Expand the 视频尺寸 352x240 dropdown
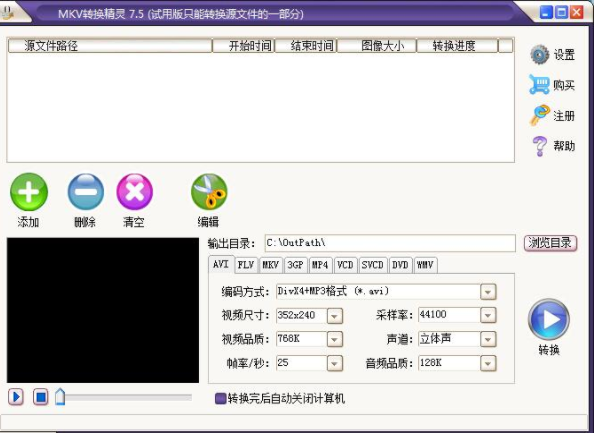The height and width of the screenshot is (436, 596). click(x=334, y=316)
